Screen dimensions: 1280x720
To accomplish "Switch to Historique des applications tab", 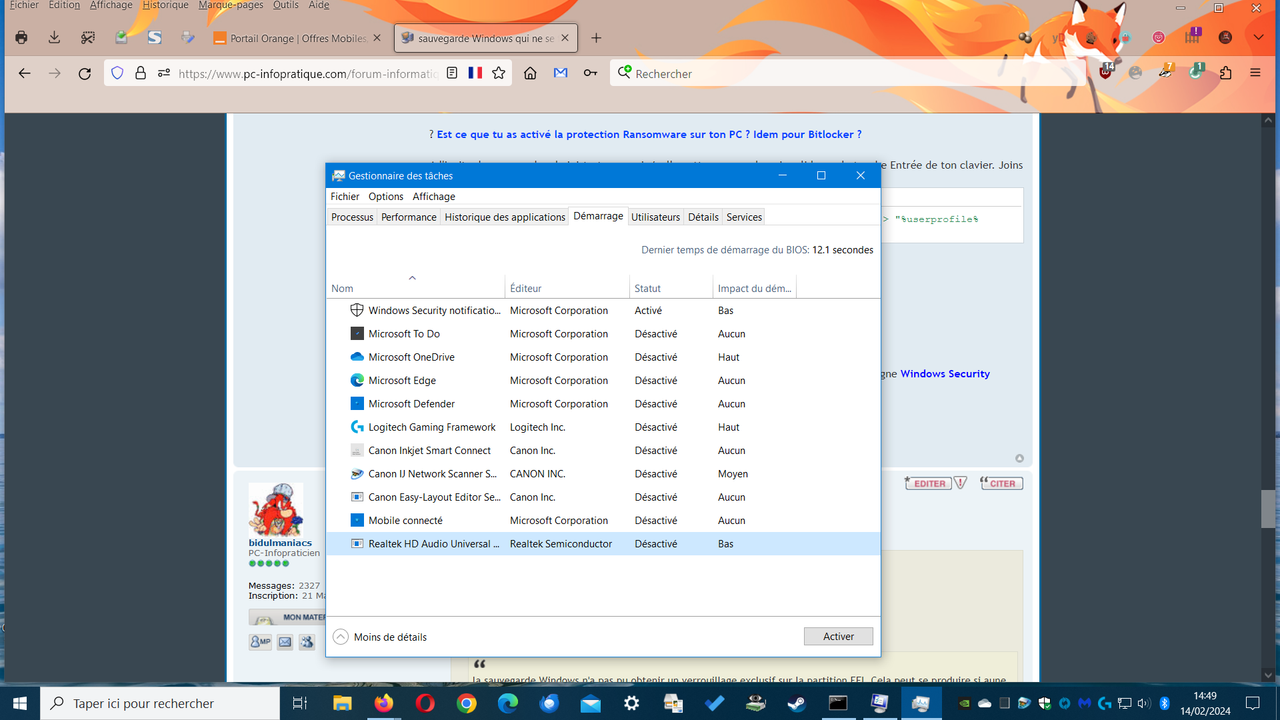I will click(x=505, y=217).
